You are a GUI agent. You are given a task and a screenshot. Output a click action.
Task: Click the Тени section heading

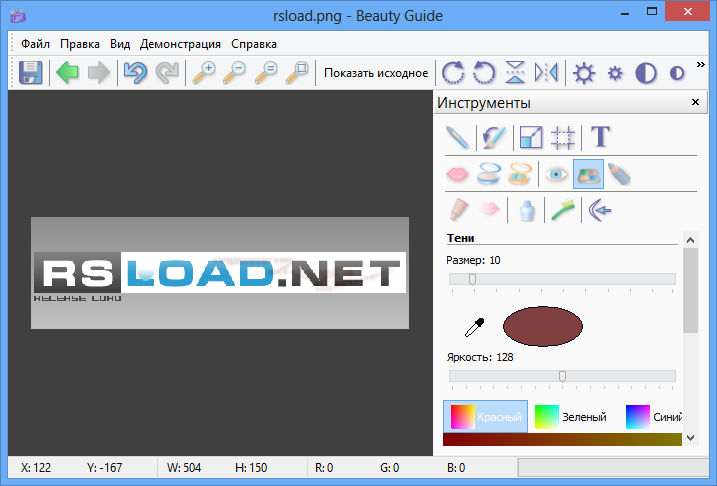[460, 238]
